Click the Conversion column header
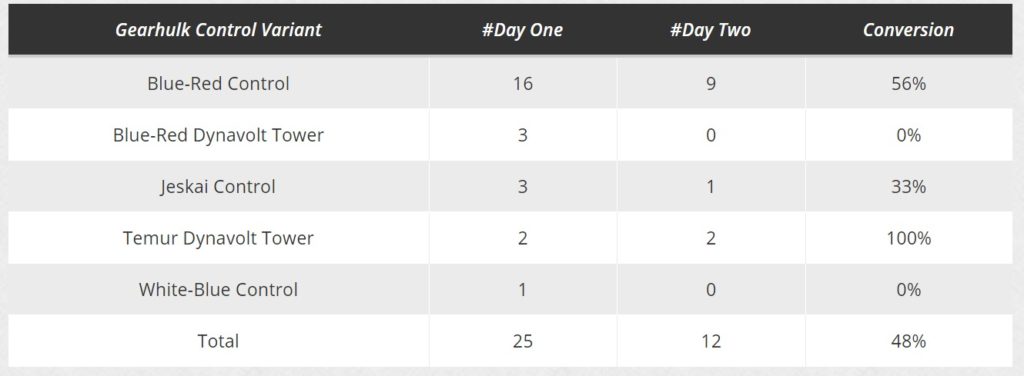 [908, 30]
